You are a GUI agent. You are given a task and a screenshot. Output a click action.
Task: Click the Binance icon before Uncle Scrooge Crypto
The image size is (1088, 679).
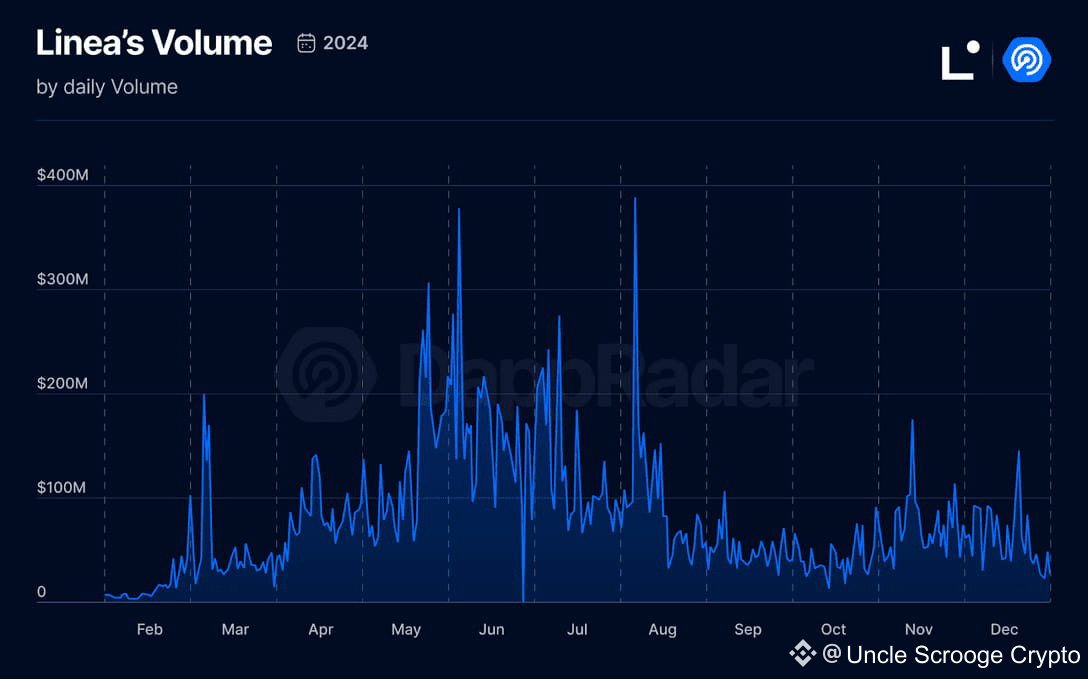(803, 653)
